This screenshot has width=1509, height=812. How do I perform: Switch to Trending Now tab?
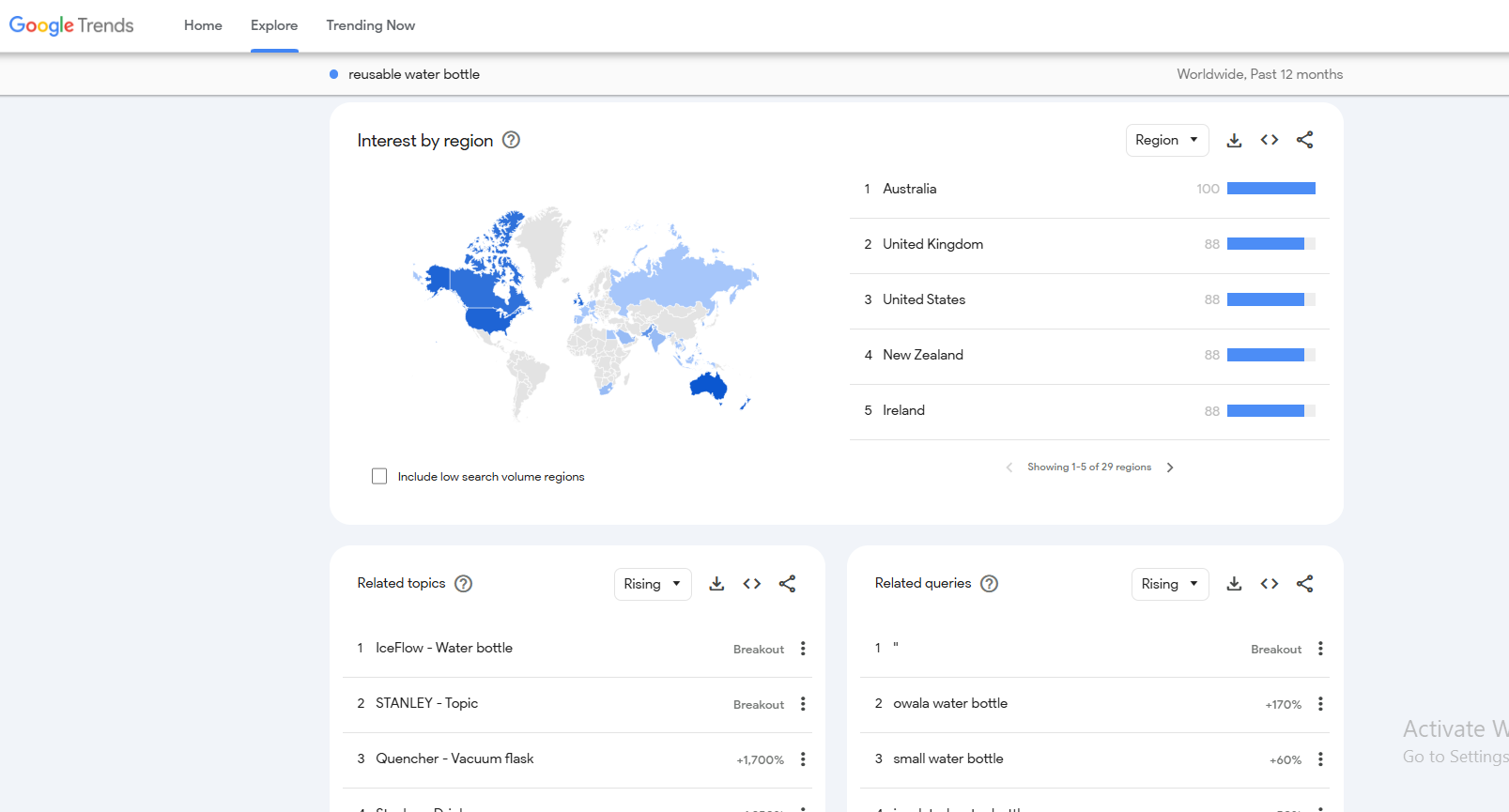(371, 25)
